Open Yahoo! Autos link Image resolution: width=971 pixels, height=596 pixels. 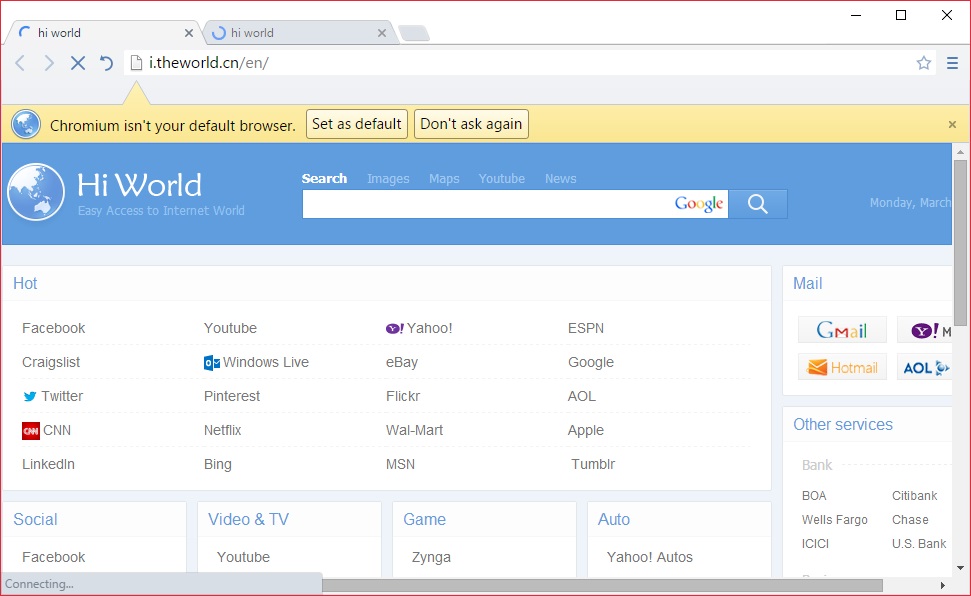(x=650, y=558)
